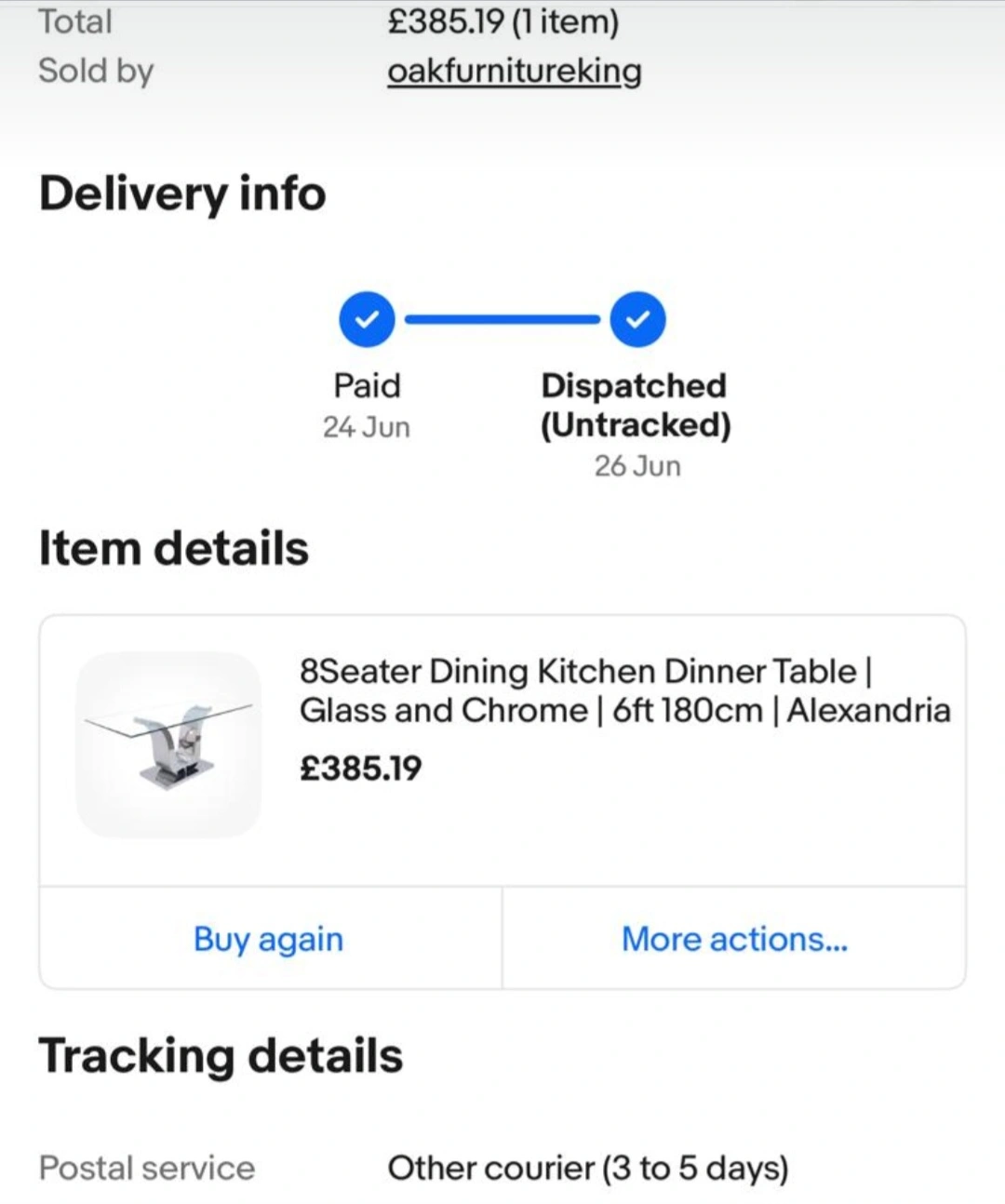Click the £385.19 item price in card

tap(360, 769)
